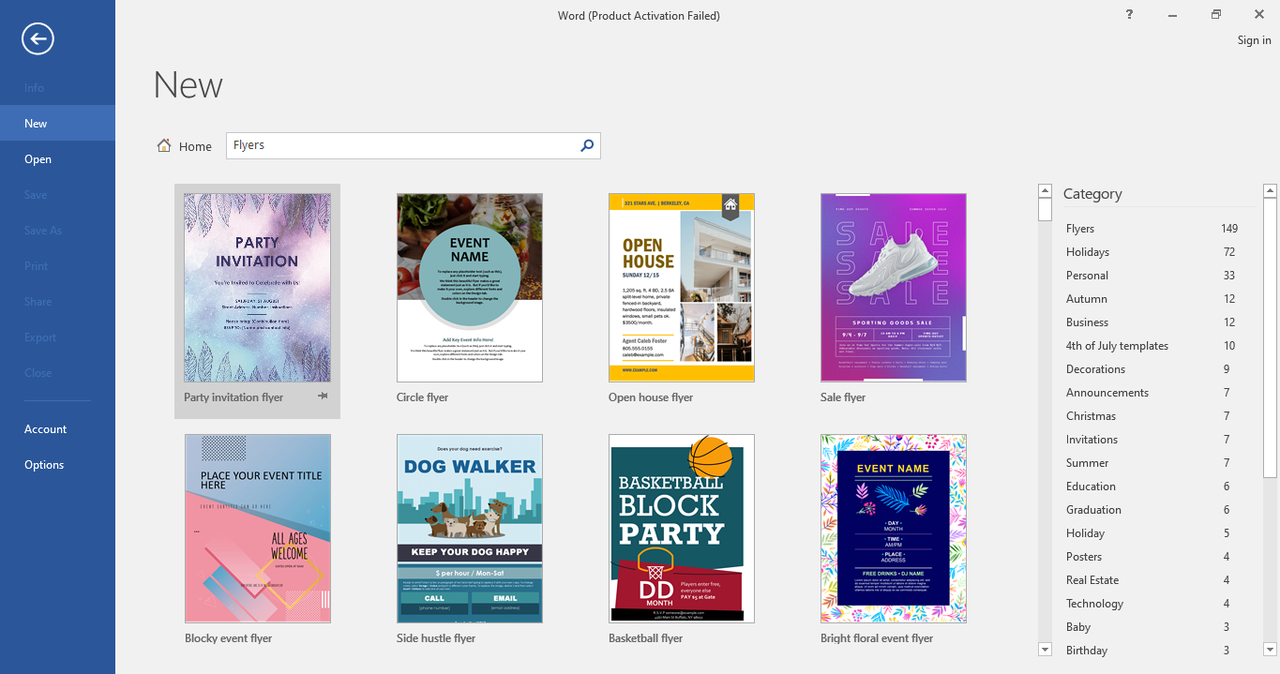1280x674 pixels.
Task: Click the Save menu item
Action: pyautogui.click(x=57, y=195)
